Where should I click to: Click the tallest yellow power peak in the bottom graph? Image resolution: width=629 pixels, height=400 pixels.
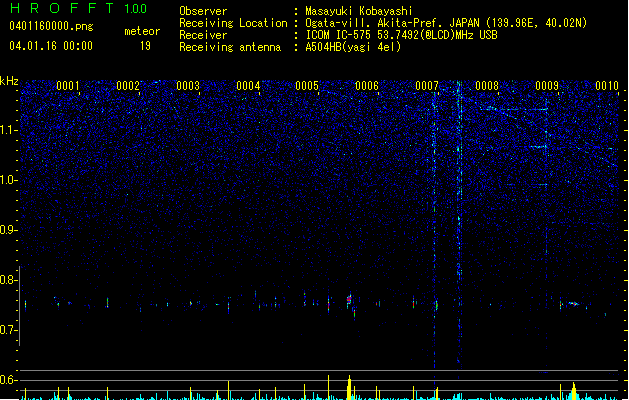click(x=349, y=387)
